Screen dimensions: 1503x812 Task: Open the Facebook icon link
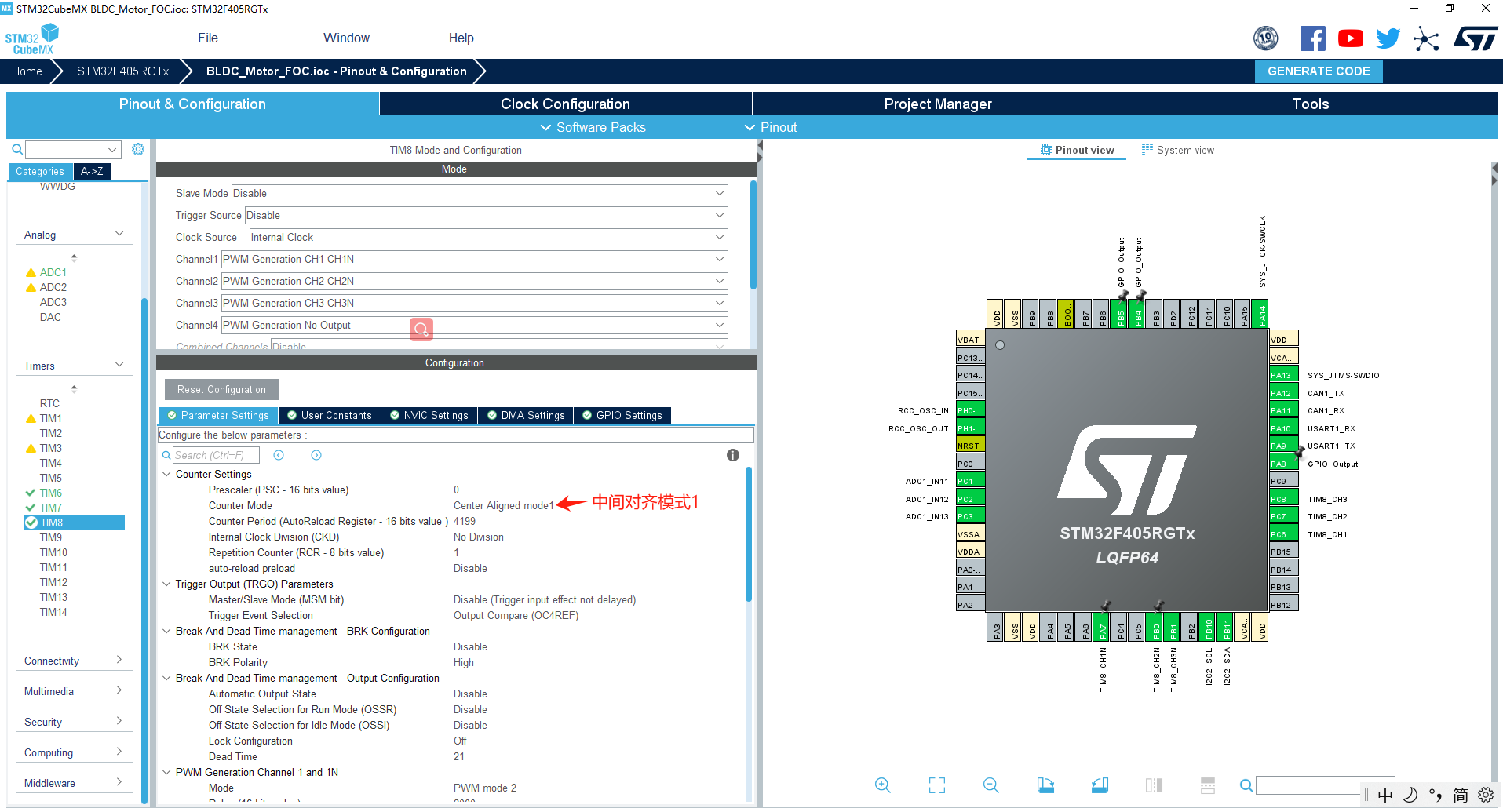(x=1312, y=38)
